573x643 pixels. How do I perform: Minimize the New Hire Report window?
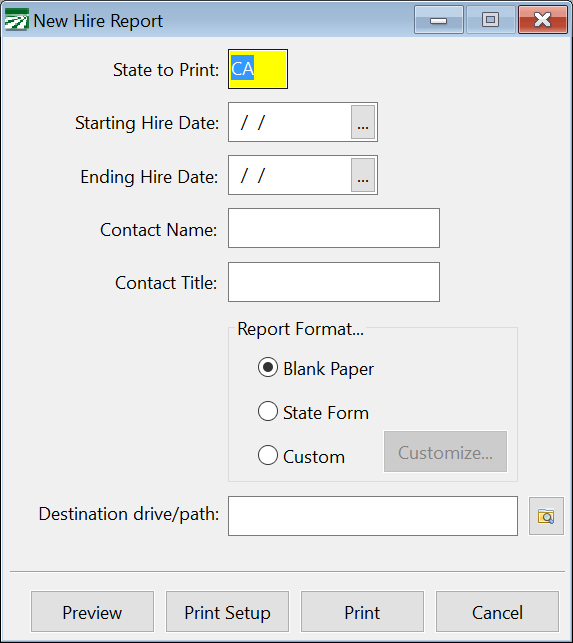(438, 20)
